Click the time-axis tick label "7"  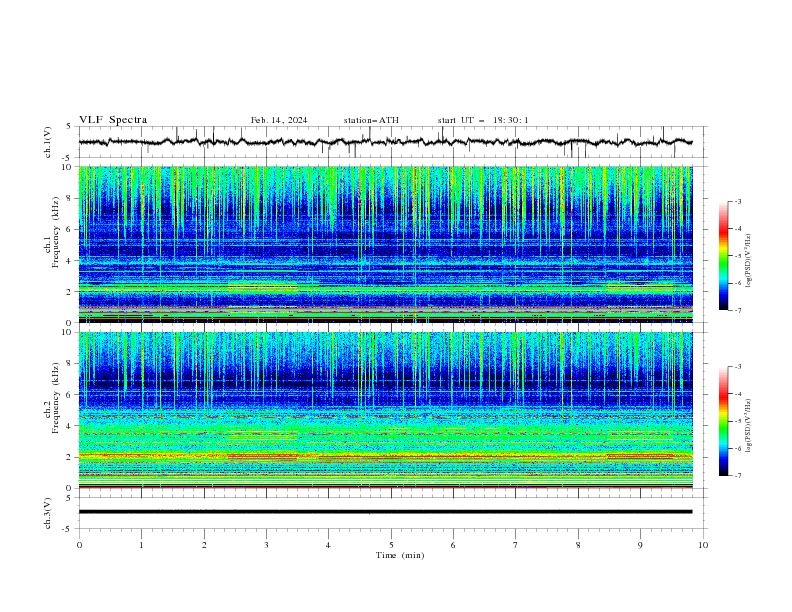[x=516, y=545]
